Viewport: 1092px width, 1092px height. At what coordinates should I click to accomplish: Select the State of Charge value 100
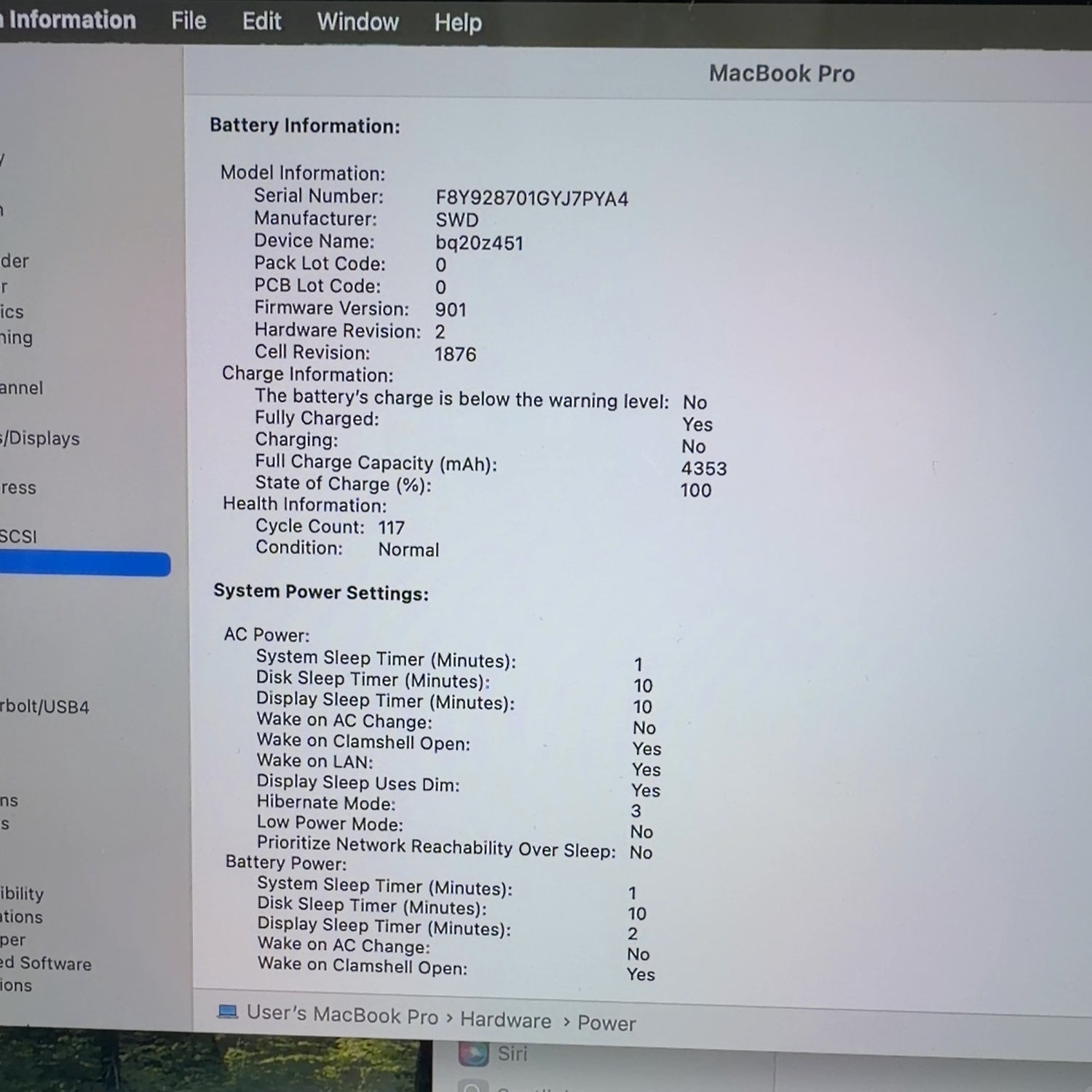[x=696, y=490]
